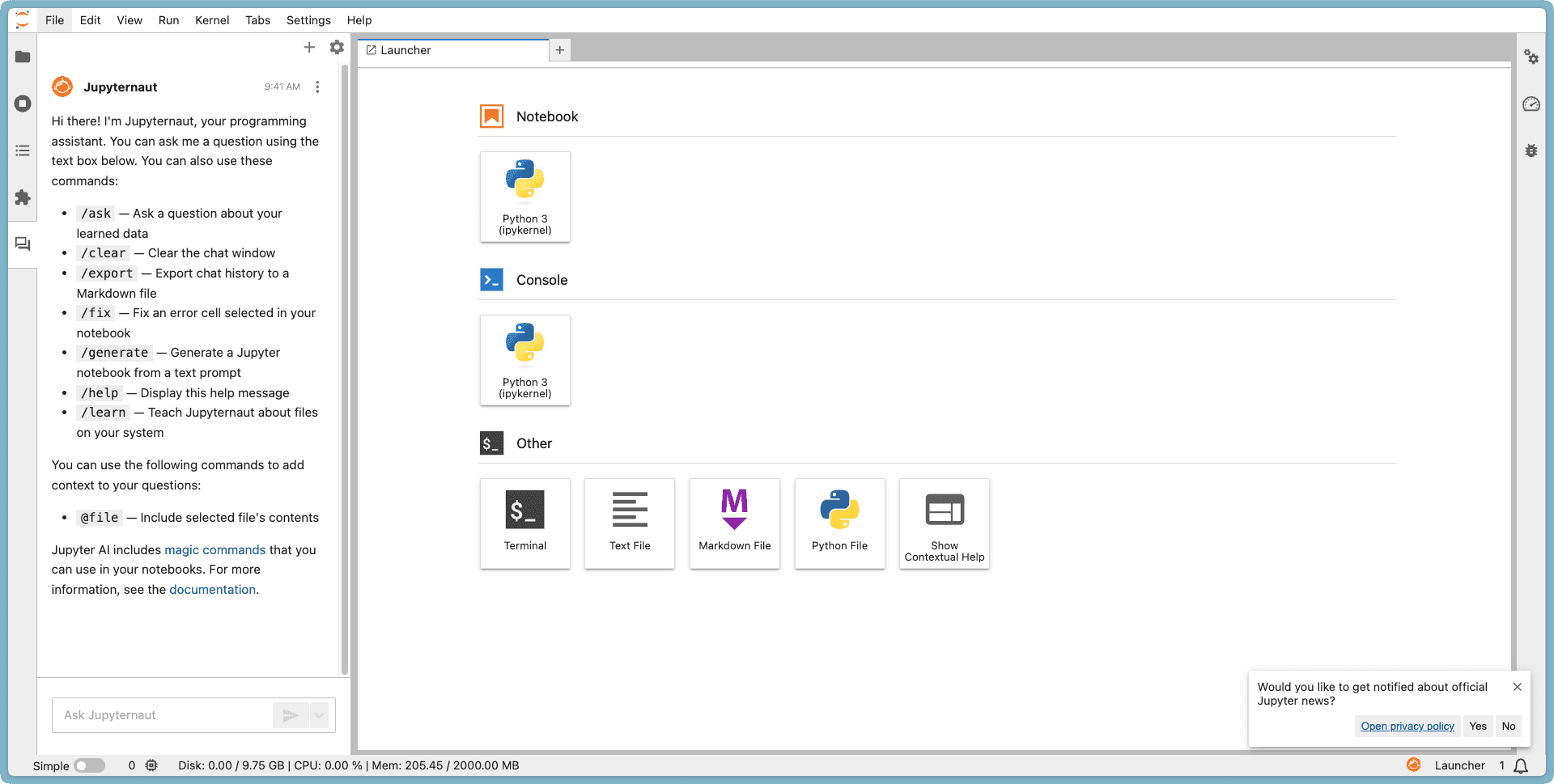Image resolution: width=1554 pixels, height=784 pixels.
Task: Click the Console section icon
Action: click(491, 280)
